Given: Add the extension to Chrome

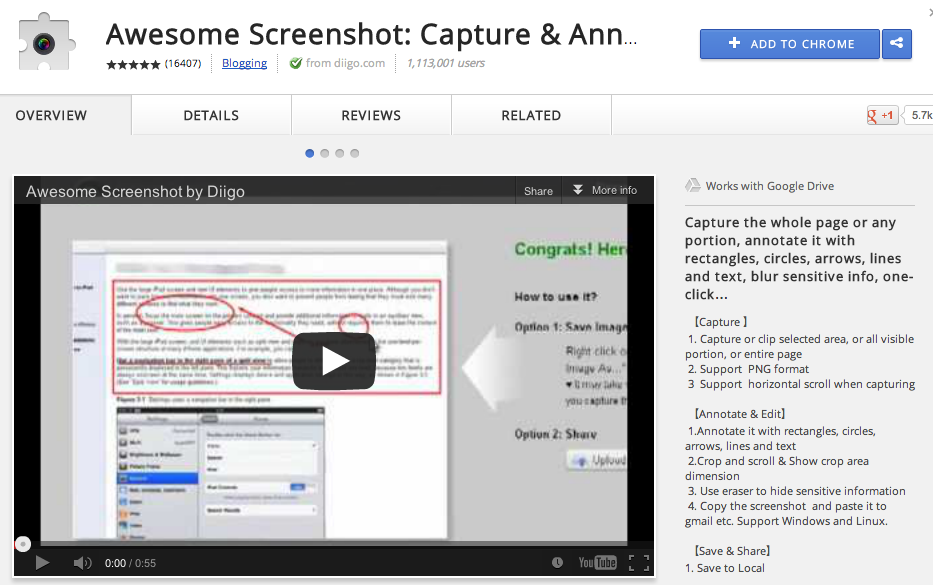Looking at the screenshot, I should tap(790, 43).
